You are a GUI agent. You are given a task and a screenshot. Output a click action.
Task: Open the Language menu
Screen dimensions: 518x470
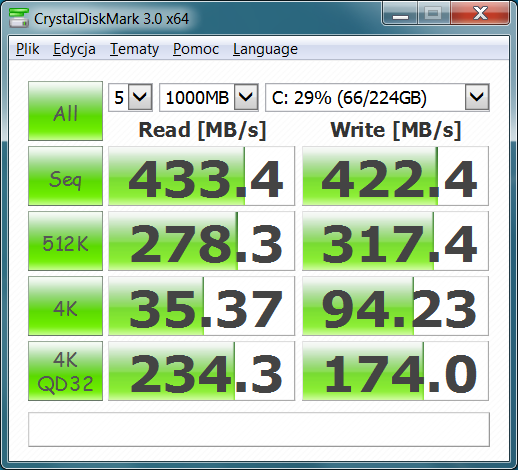click(x=265, y=49)
